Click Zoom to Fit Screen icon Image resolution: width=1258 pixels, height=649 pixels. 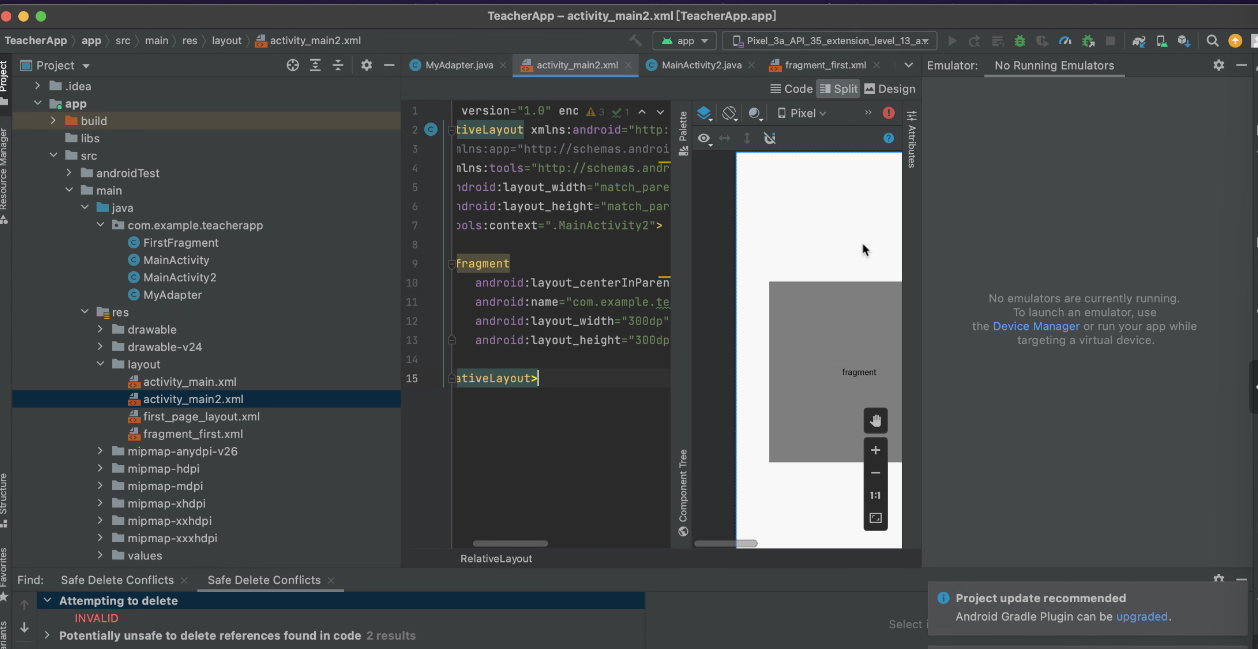tap(875, 518)
